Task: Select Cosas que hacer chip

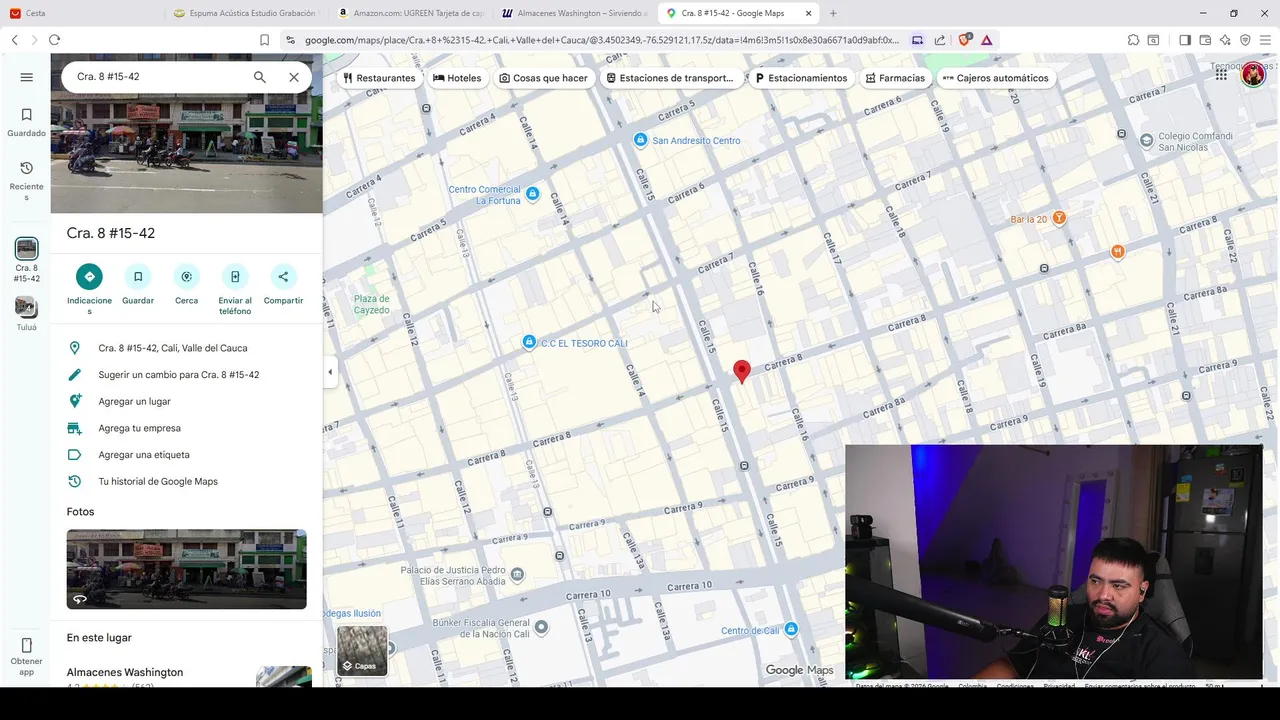Action: (543, 78)
